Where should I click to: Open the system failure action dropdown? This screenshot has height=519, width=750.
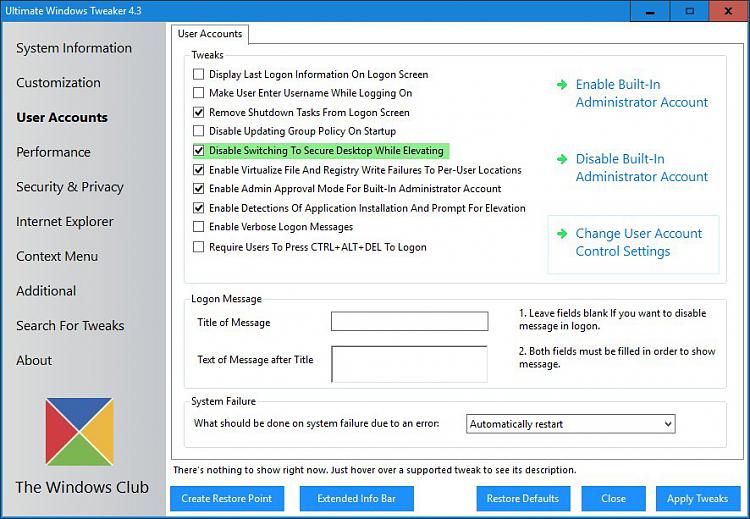[x=571, y=424]
